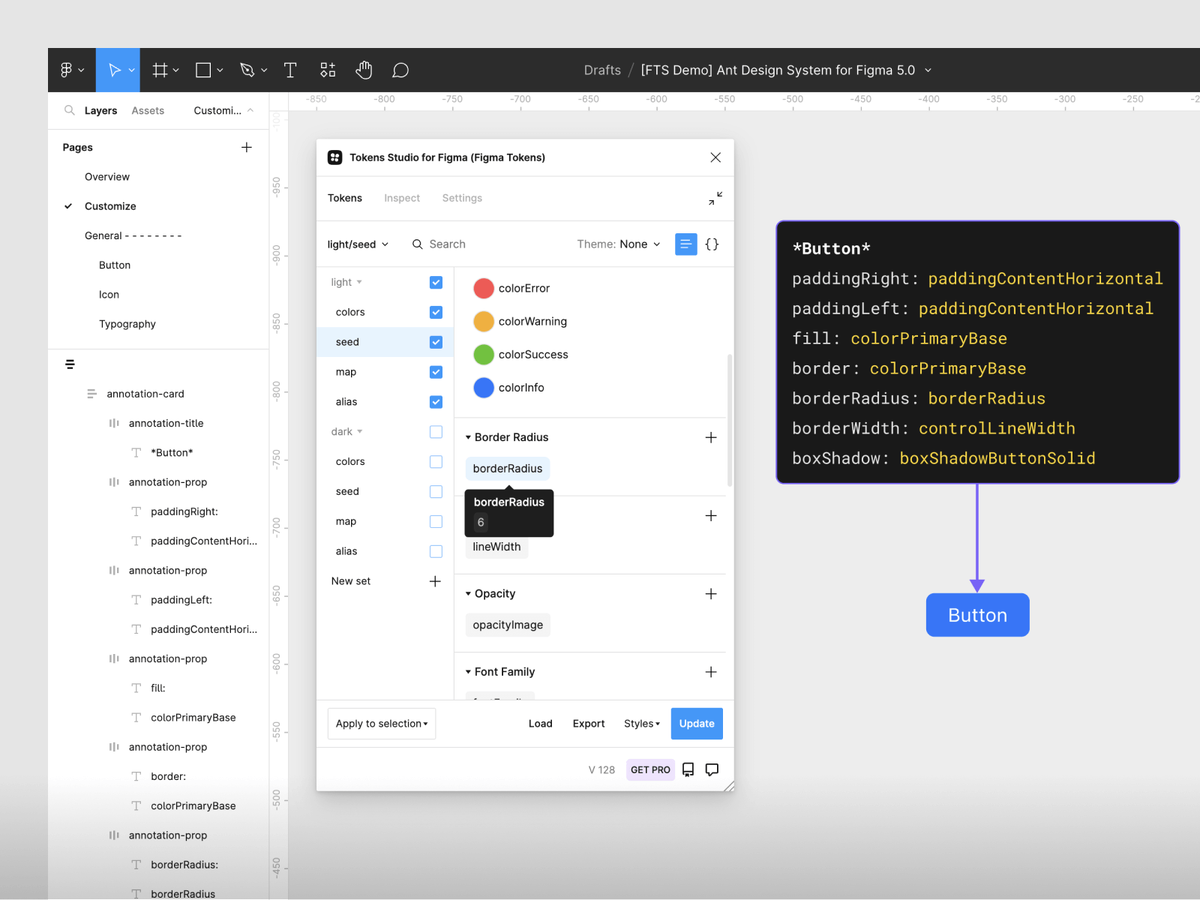Add a new Font Family token
Image resolution: width=1200 pixels, height=900 pixels.
click(711, 672)
